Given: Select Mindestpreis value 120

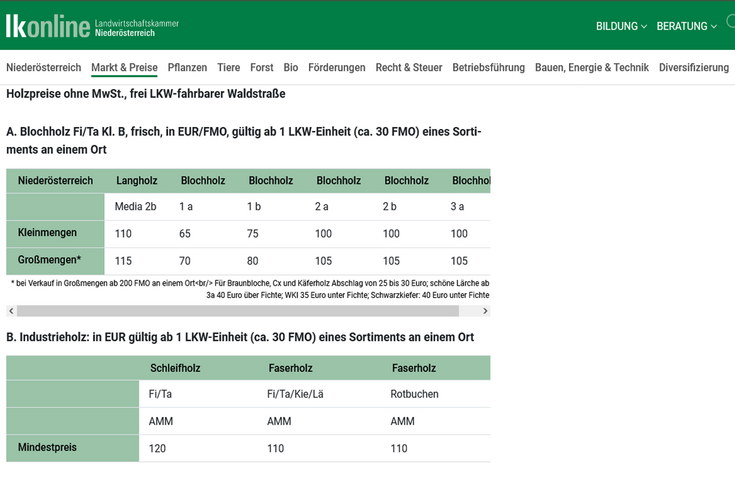Looking at the screenshot, I should (x=157, y=448).
